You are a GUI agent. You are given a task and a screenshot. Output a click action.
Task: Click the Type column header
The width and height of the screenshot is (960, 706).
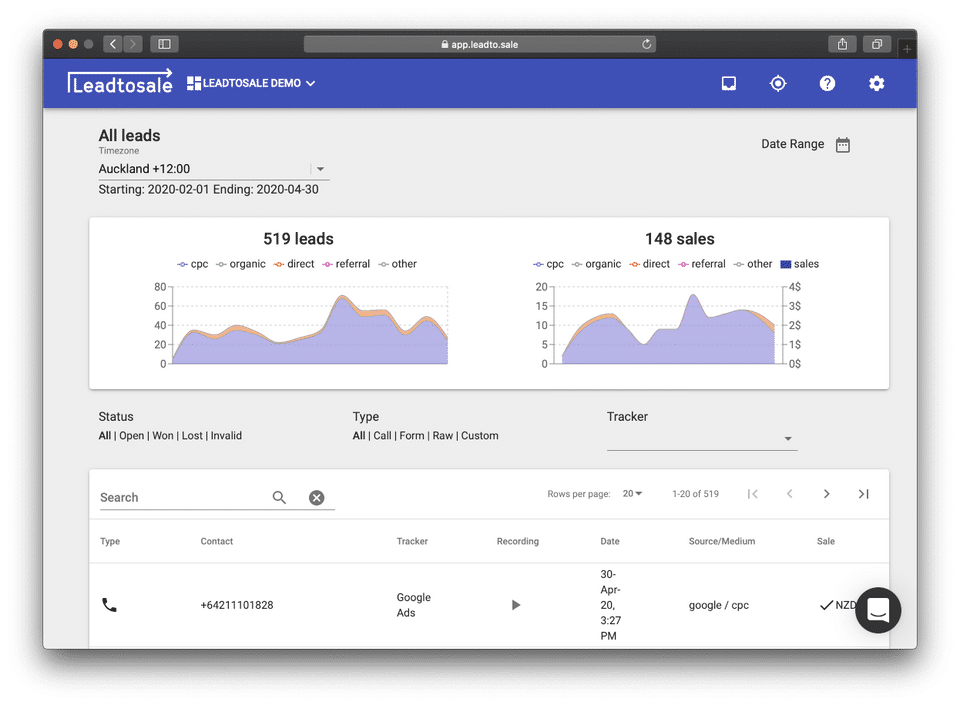(110, 541)
